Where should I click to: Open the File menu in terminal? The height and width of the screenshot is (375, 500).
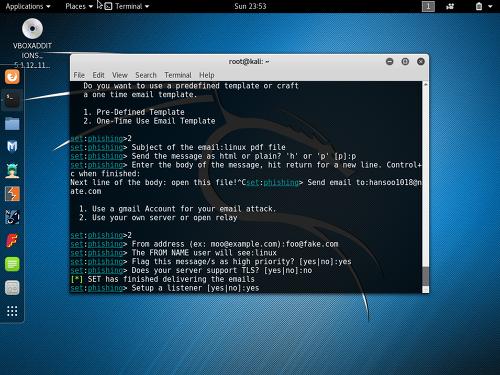79,75
